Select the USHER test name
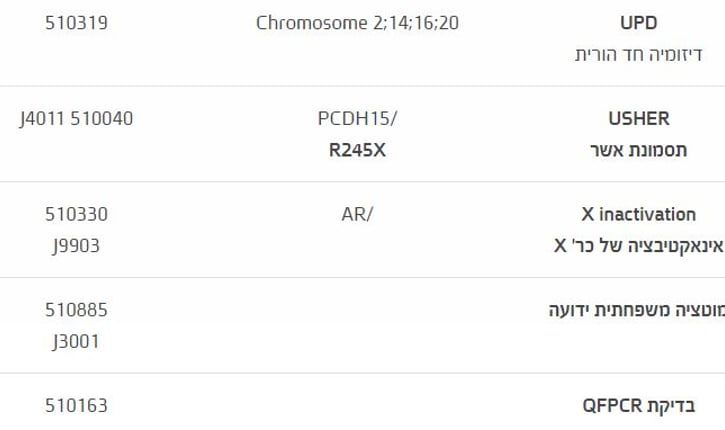725x430 pixels. tap(639, 119)
